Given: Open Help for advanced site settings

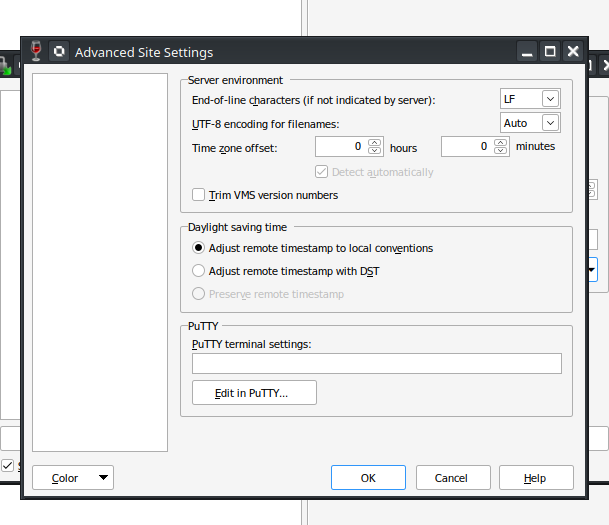Looking at the screenshot, I should (x=536, y=478).
